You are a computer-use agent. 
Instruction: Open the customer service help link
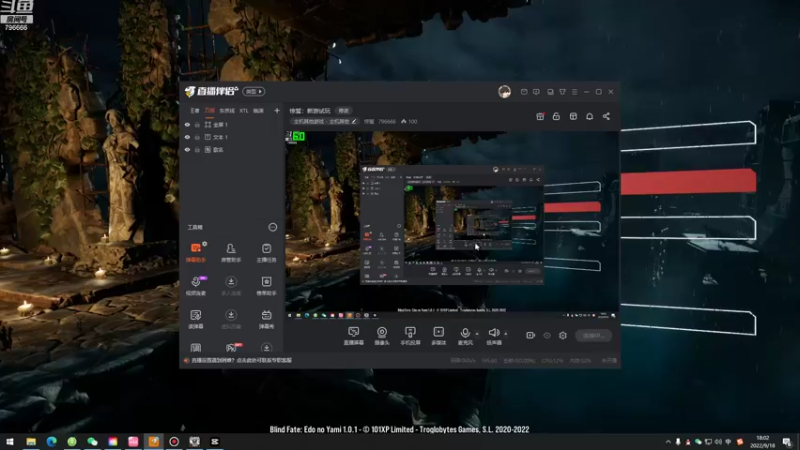241,360
